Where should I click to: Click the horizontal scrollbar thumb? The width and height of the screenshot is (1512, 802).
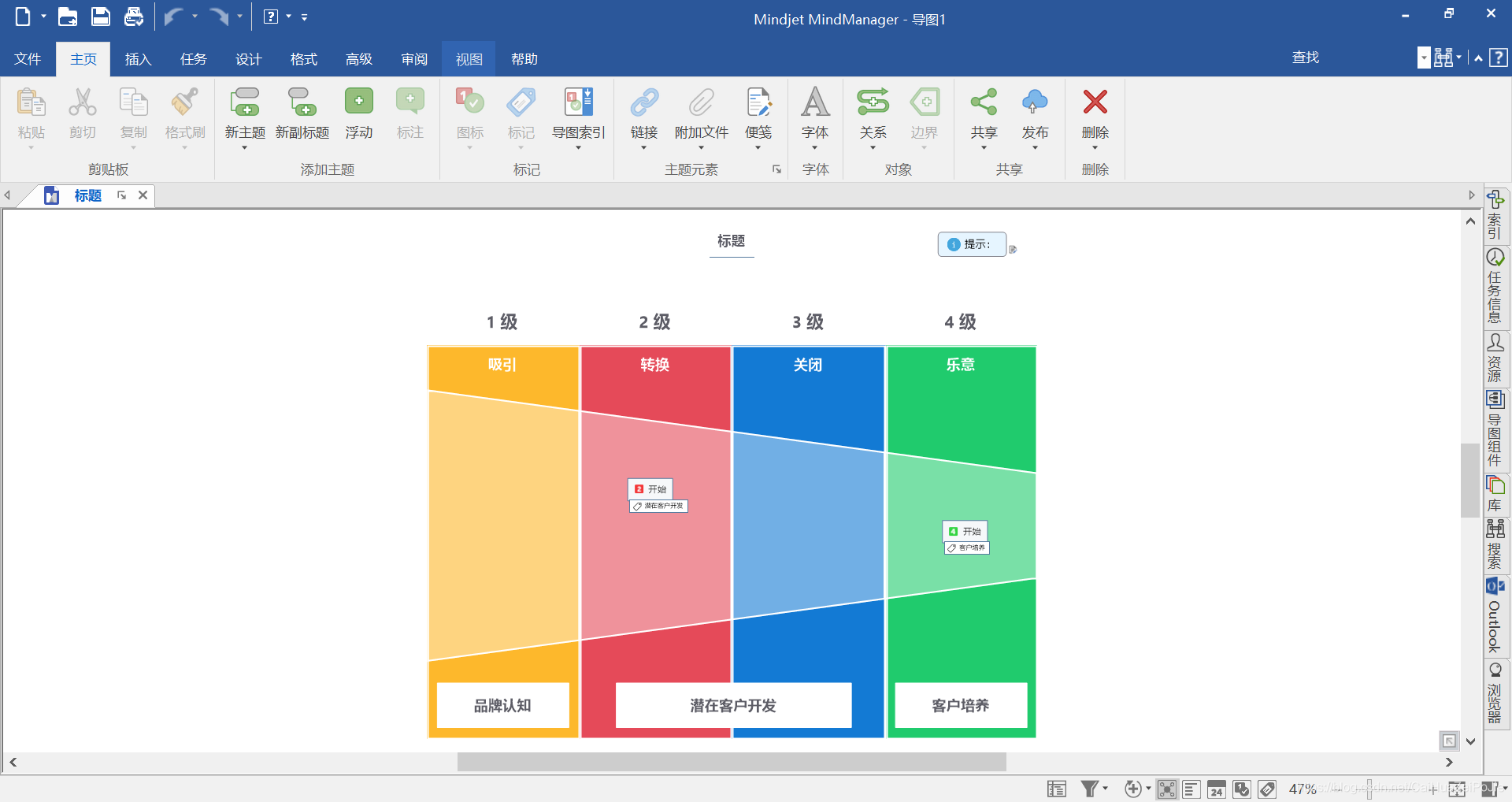click(732, 762)
